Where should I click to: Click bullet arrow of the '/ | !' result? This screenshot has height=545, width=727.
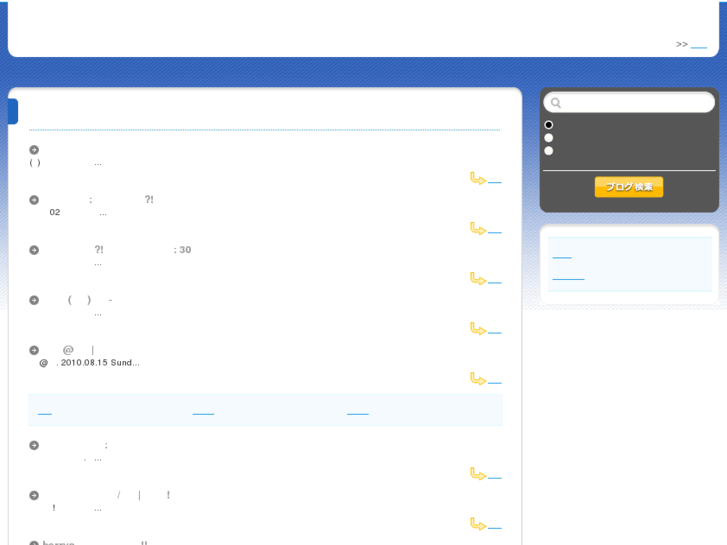pos(34,495)
